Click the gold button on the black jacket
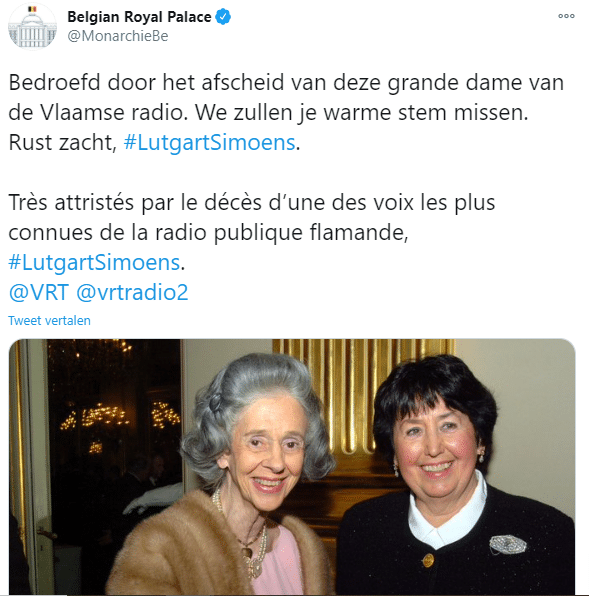Image resolution: width=589 pixels, height=596 pixels. pos(428,560)
